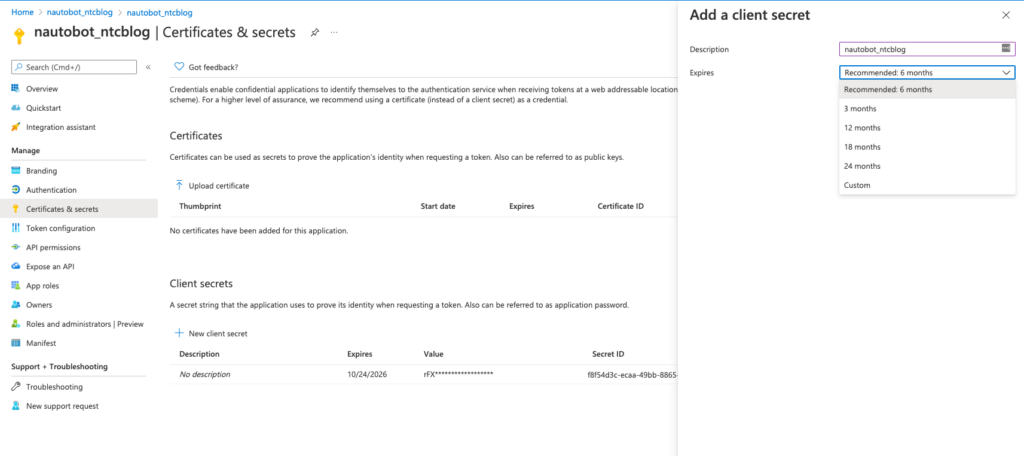Viewport: 1024px width, 456px height.
Task: Click the Upload certificate button
Action: pyautogui.click(x=212, y=186)
